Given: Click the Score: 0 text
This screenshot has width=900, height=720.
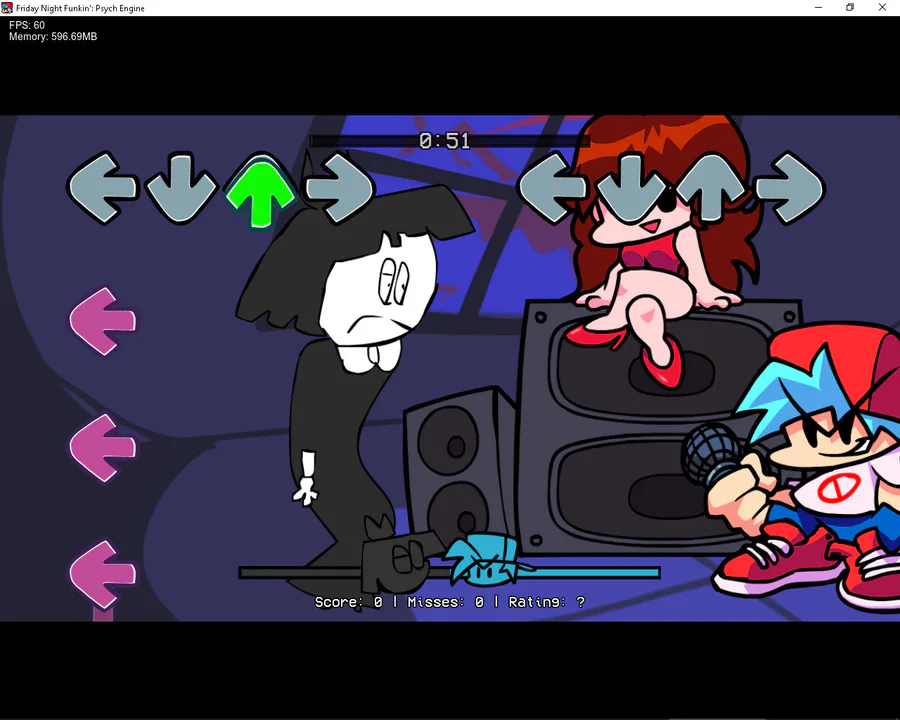Looking at the screenshot, I should click(x=348, y=602).
